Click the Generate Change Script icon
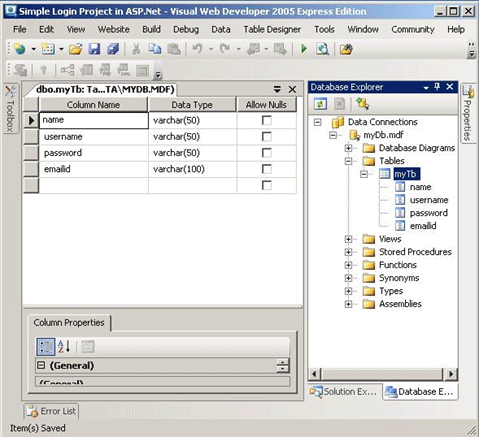479x437 pixels. tap(21, 70)
